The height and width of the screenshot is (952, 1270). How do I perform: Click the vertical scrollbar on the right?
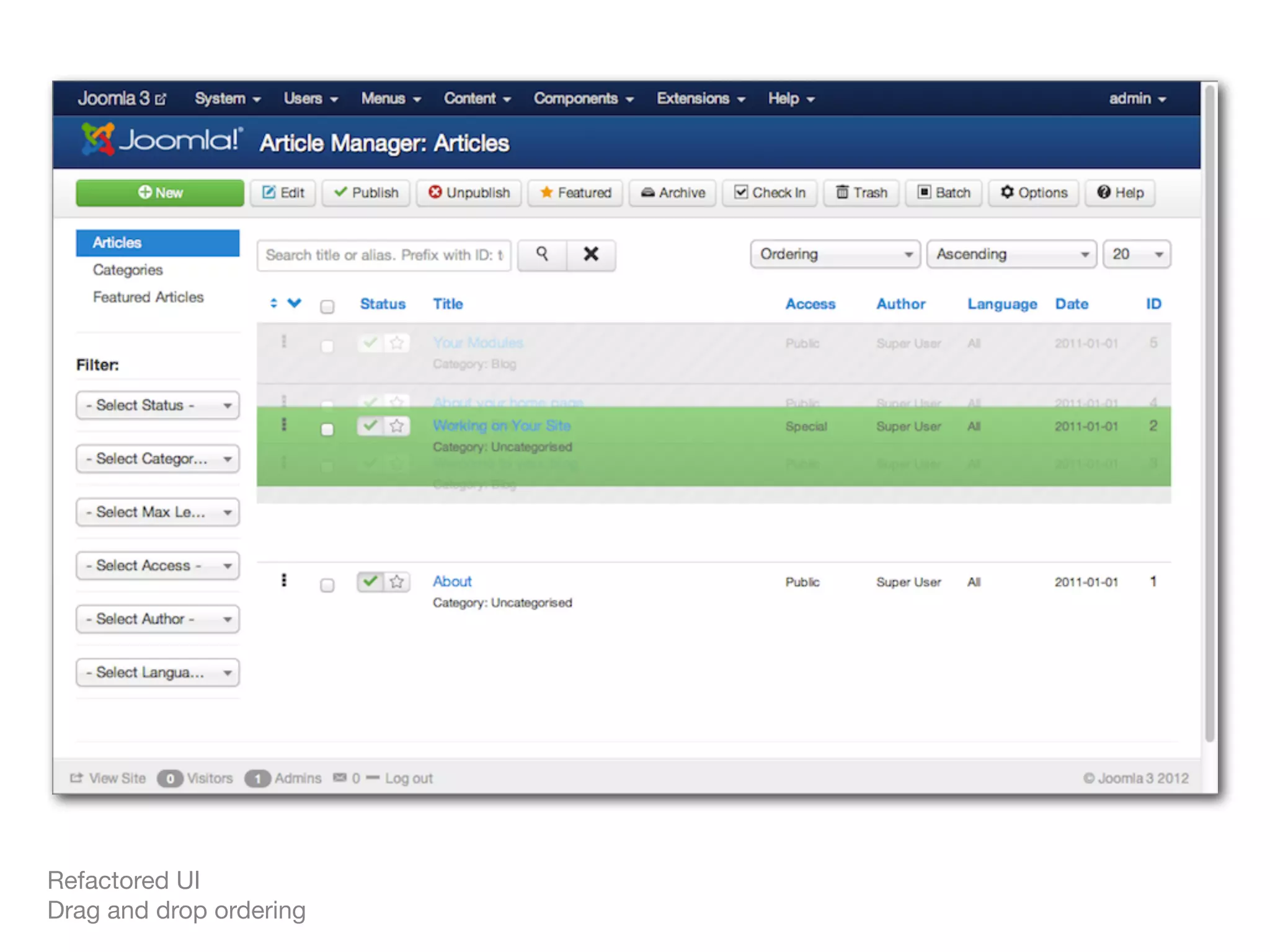[x=1209, y=412]
